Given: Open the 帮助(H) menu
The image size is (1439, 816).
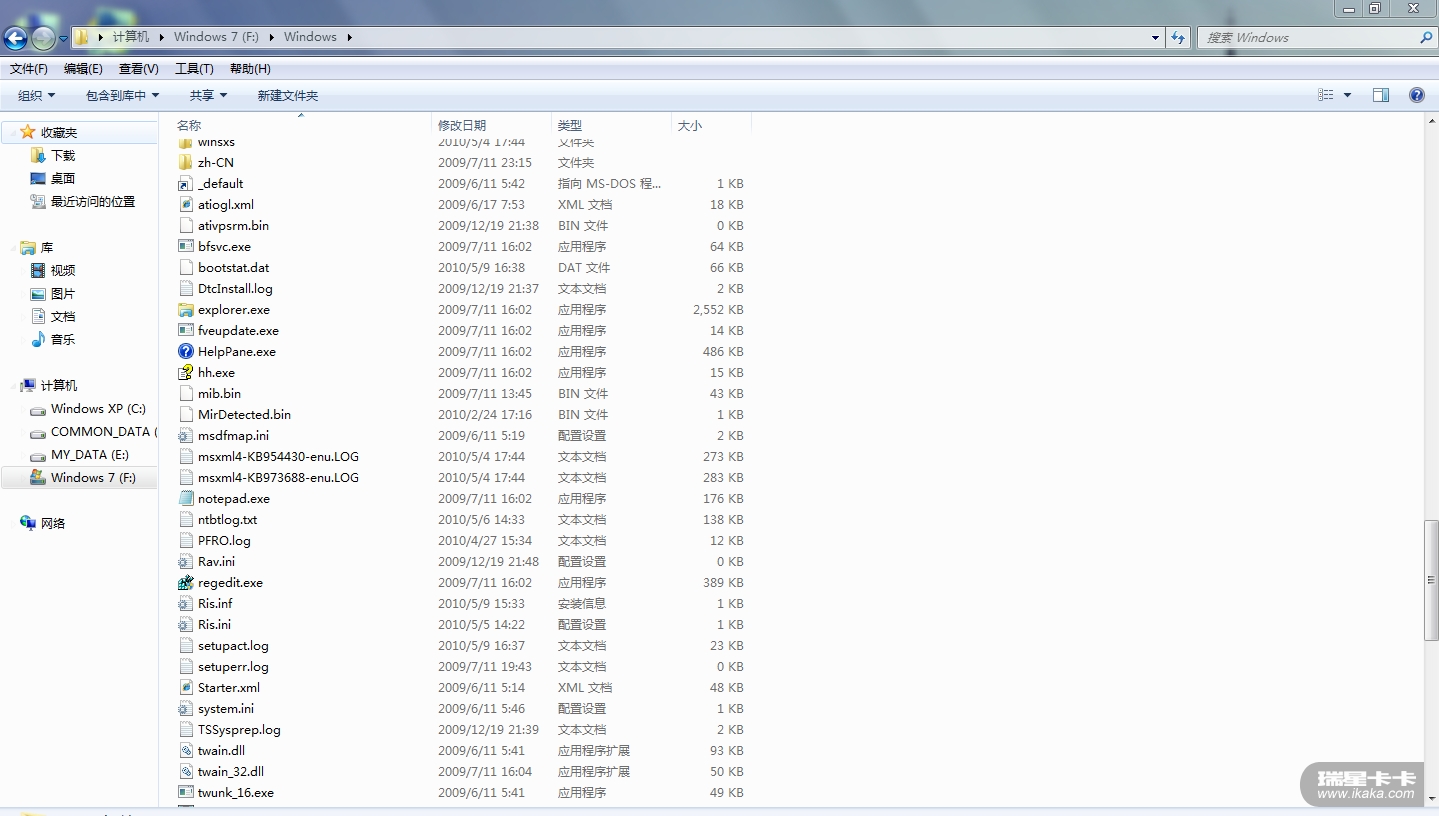Looking at the screenshot, I should 250,69.
